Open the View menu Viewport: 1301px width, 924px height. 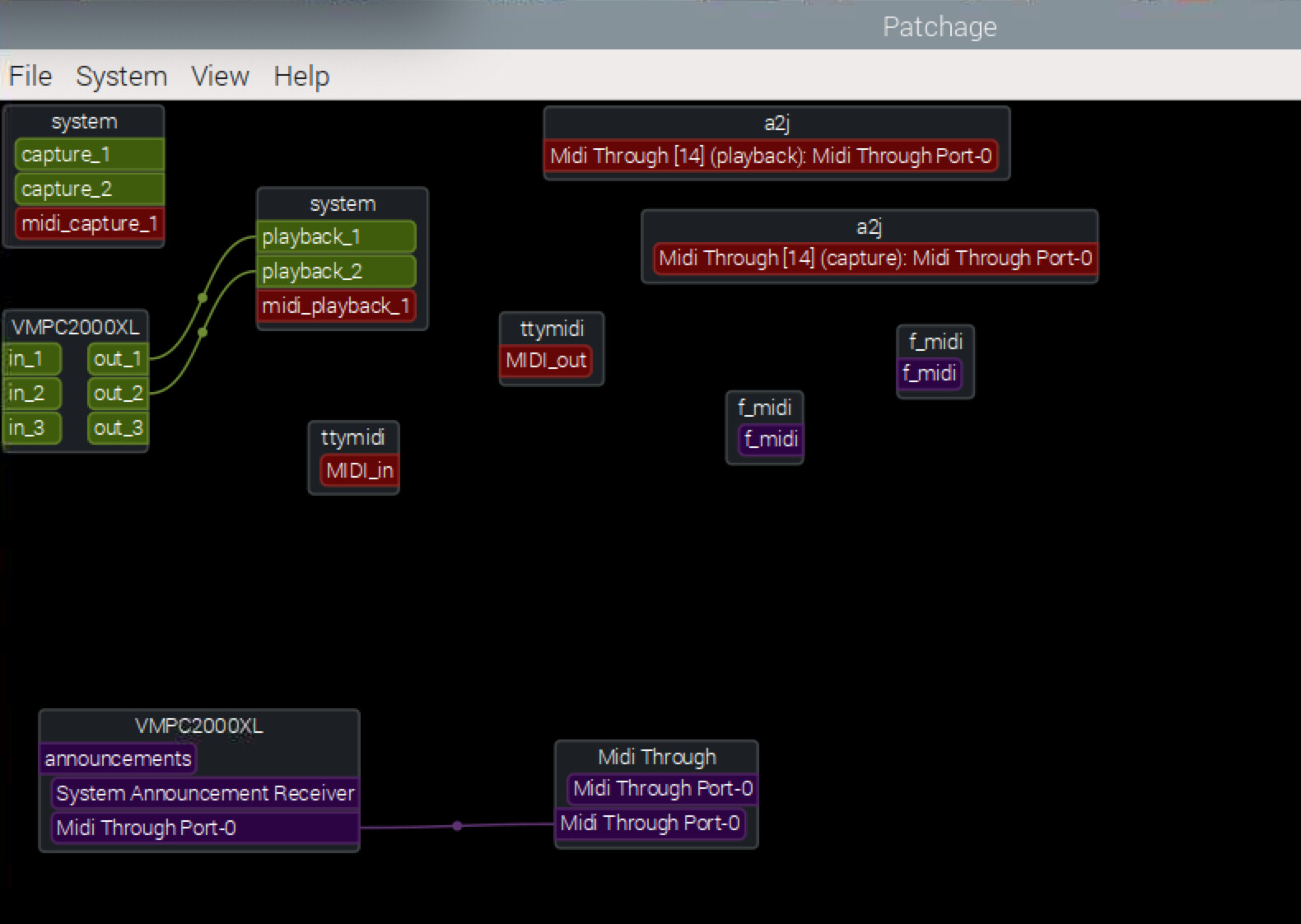(x=220, y=76)
